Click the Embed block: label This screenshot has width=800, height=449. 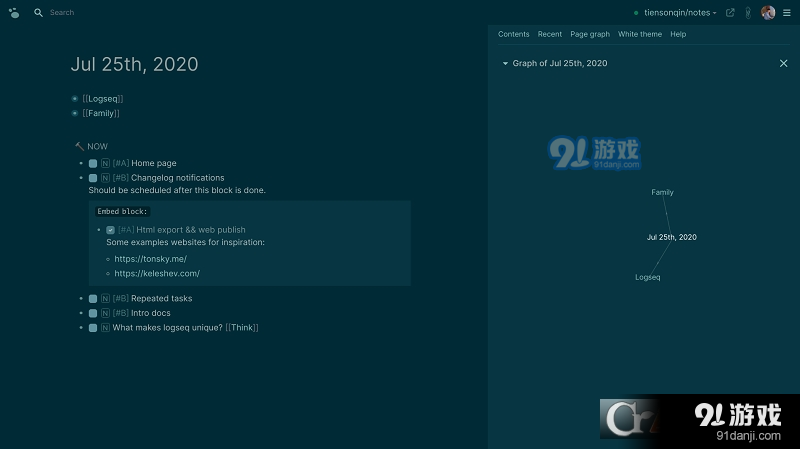coord(122,211)
